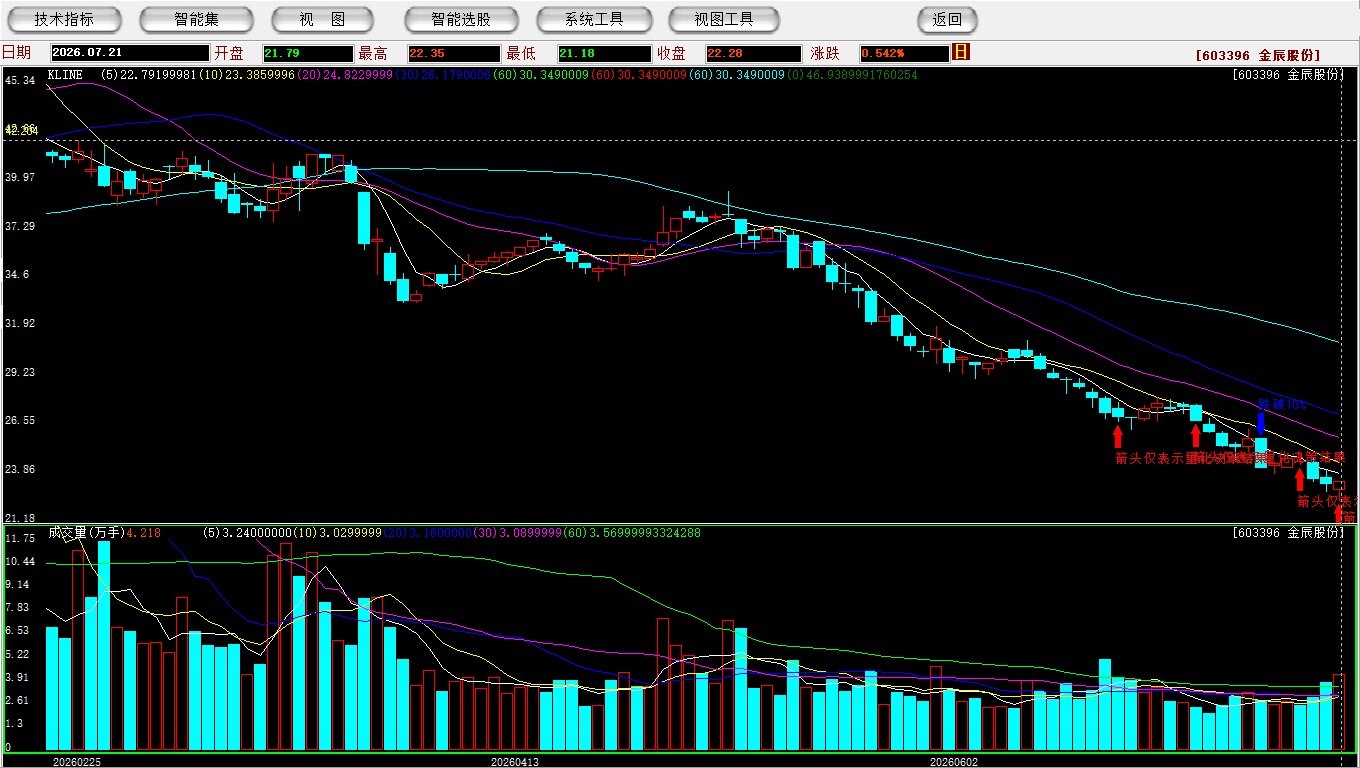Image resolution: width=1360 pixels, height=768 pixels.
Task: Open the 系统工具 button
Action: coord(594,19)
